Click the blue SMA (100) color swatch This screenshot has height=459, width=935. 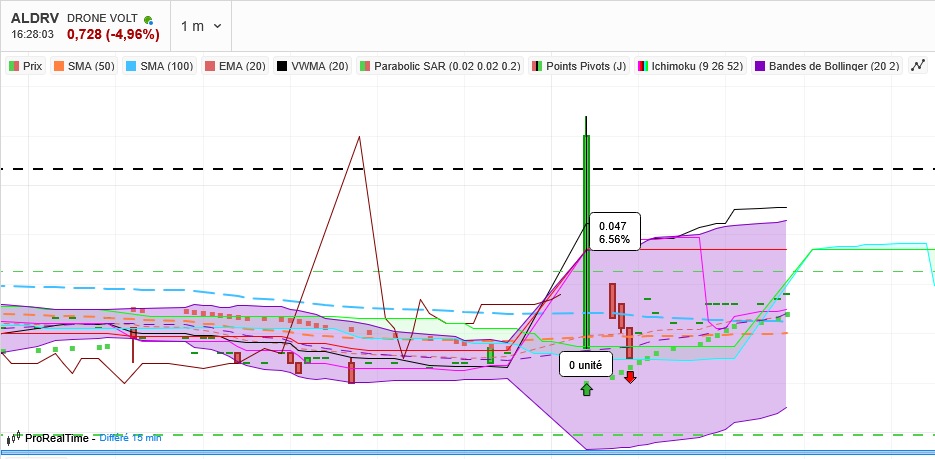pyautogui.click(x=131, y=66)
